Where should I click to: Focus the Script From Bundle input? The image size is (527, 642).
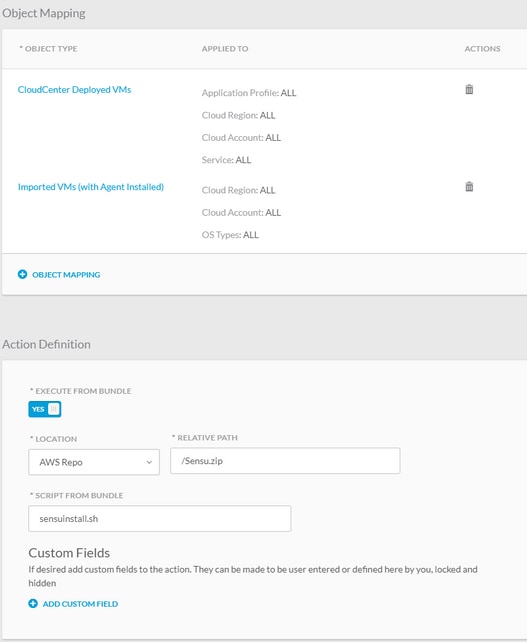coord(160,519)
